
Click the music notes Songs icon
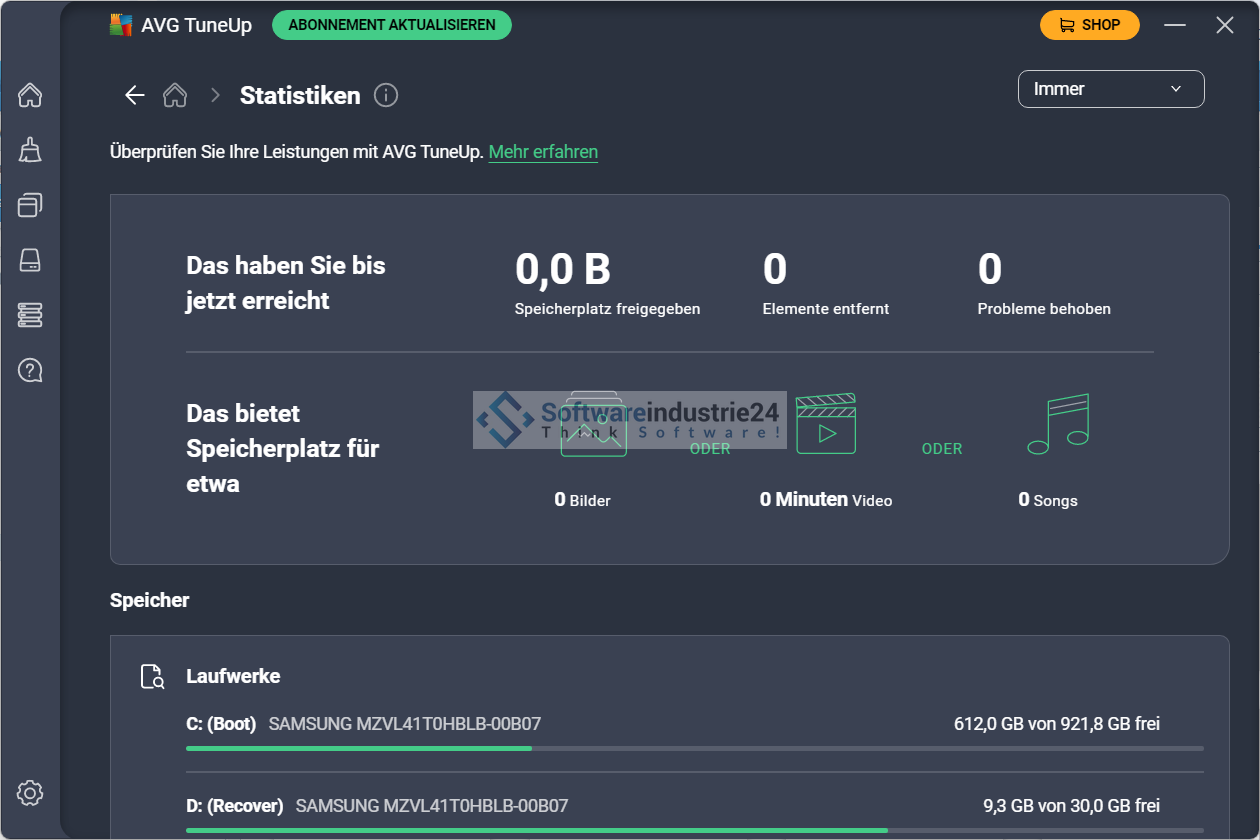coord(1058,424)
